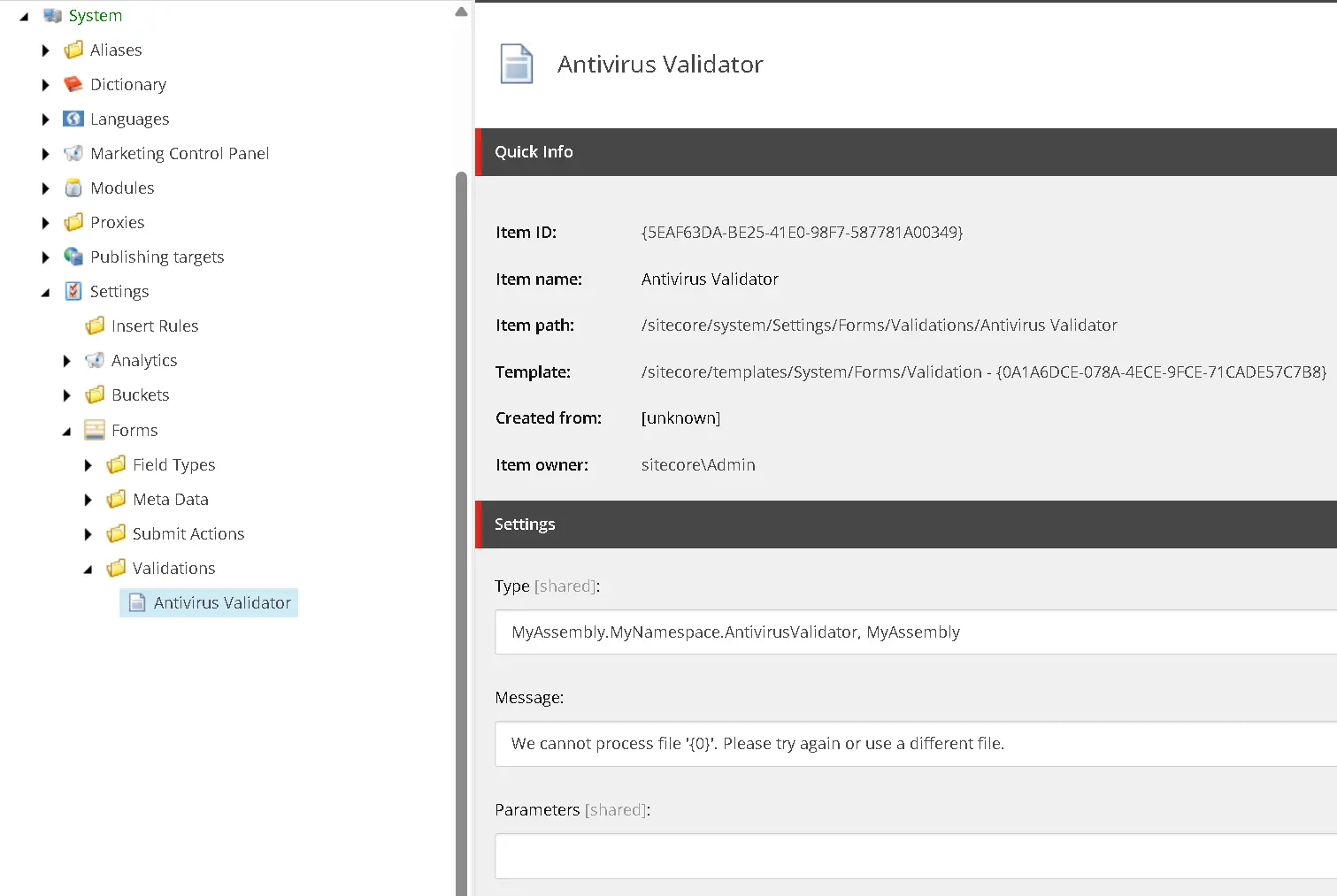Click the item owner sitecore\Admin value
This screenshot has width=1337, height=896.
click(698, 465)
